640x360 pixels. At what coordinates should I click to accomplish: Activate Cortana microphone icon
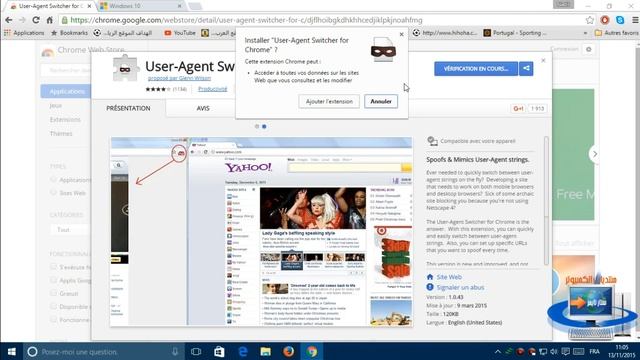[175, 351]
